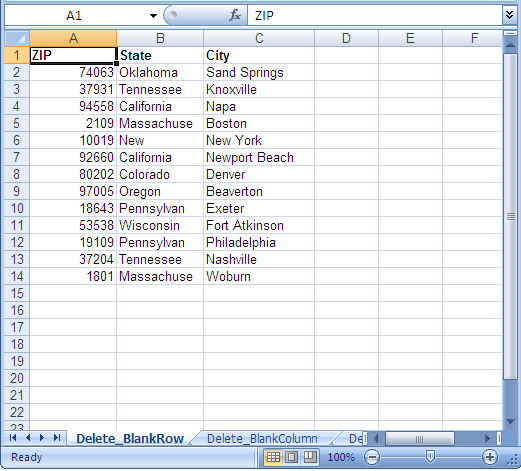Go to last sheet tab arrow

(57, 437)
